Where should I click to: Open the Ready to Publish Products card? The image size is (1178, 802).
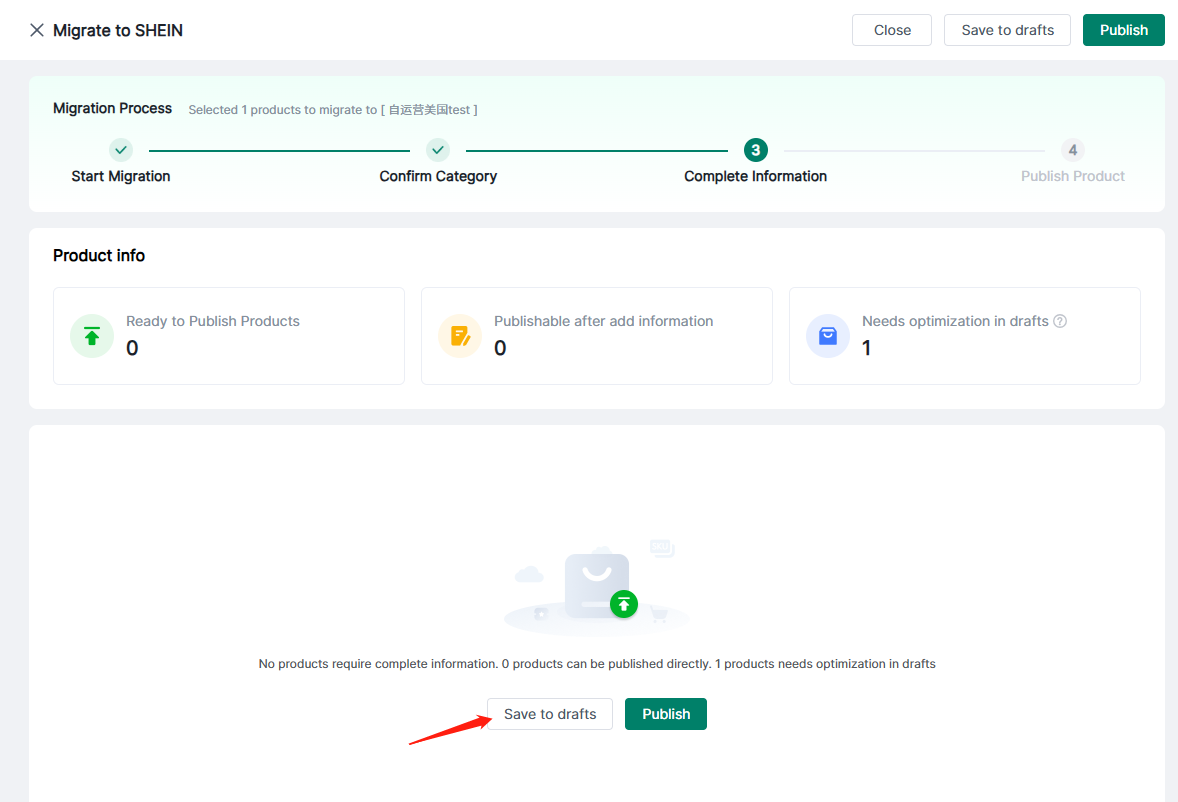(x=228, y=336)
